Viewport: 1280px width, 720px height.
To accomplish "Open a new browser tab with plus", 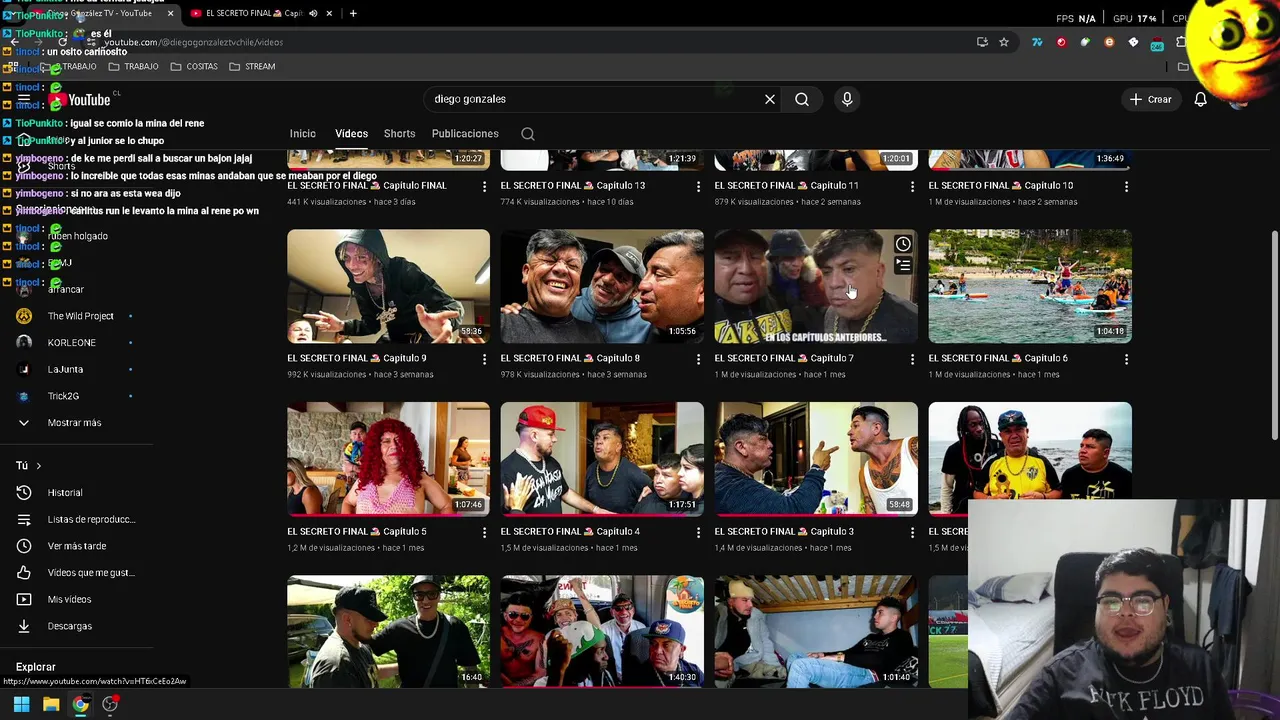I will coord(353,13).
